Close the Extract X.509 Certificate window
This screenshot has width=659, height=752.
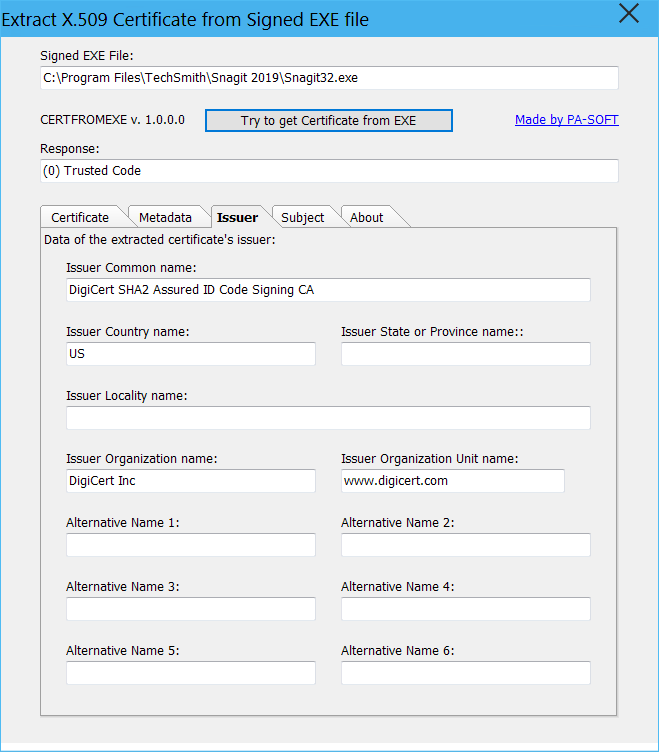(629, 14)
